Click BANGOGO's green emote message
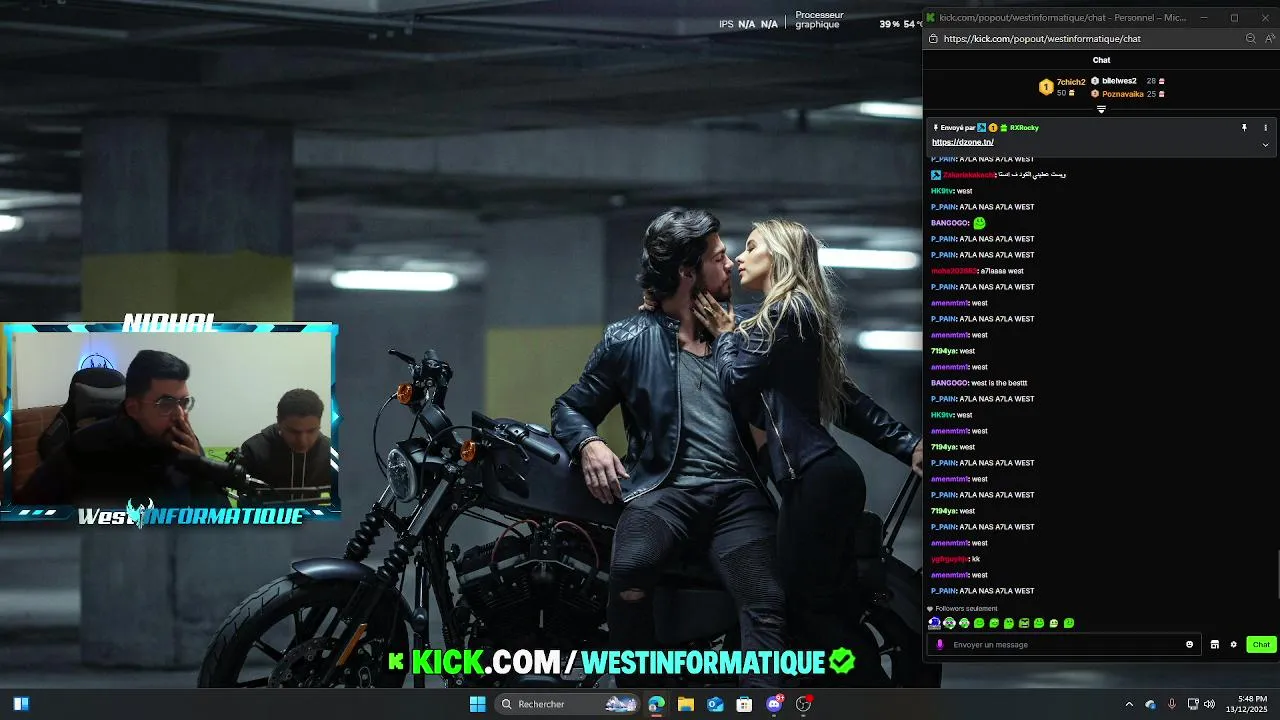The image size is (1280, 720). 979,223
